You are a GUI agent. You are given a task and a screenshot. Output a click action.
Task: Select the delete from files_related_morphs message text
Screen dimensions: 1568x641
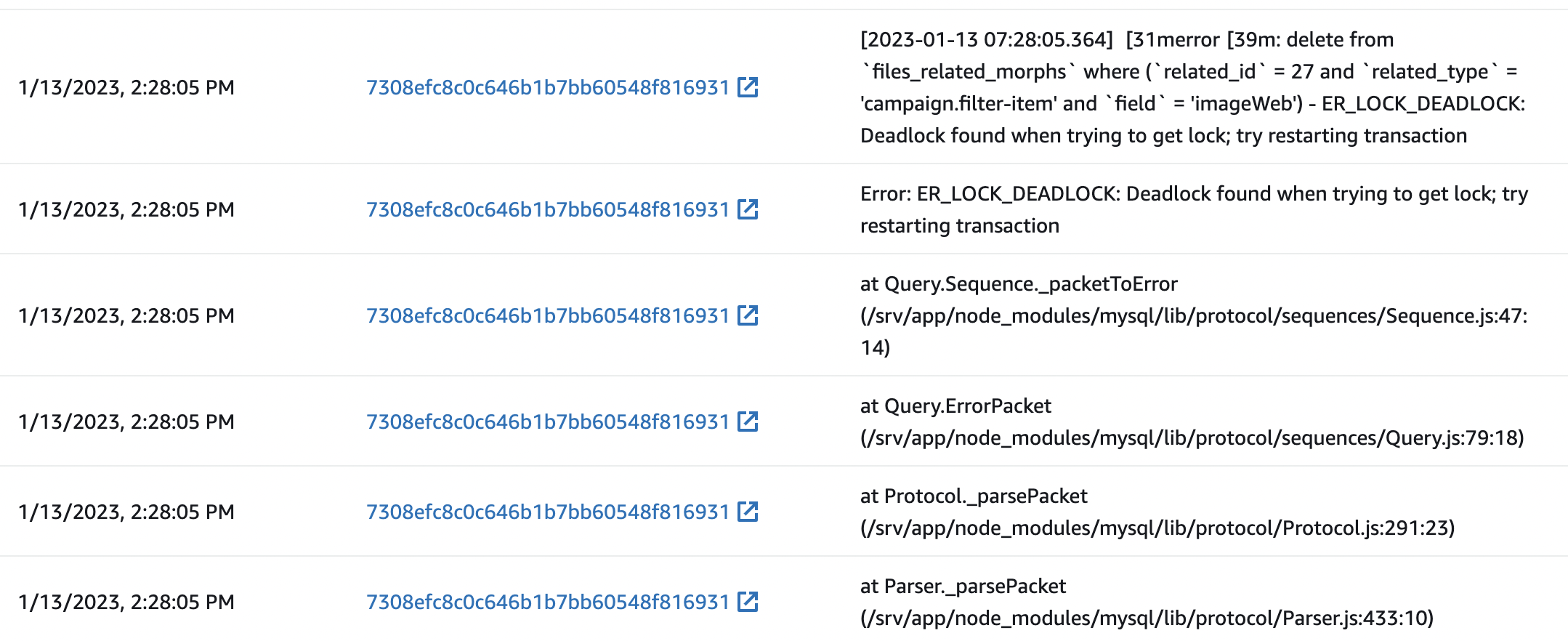point(1199,87)
